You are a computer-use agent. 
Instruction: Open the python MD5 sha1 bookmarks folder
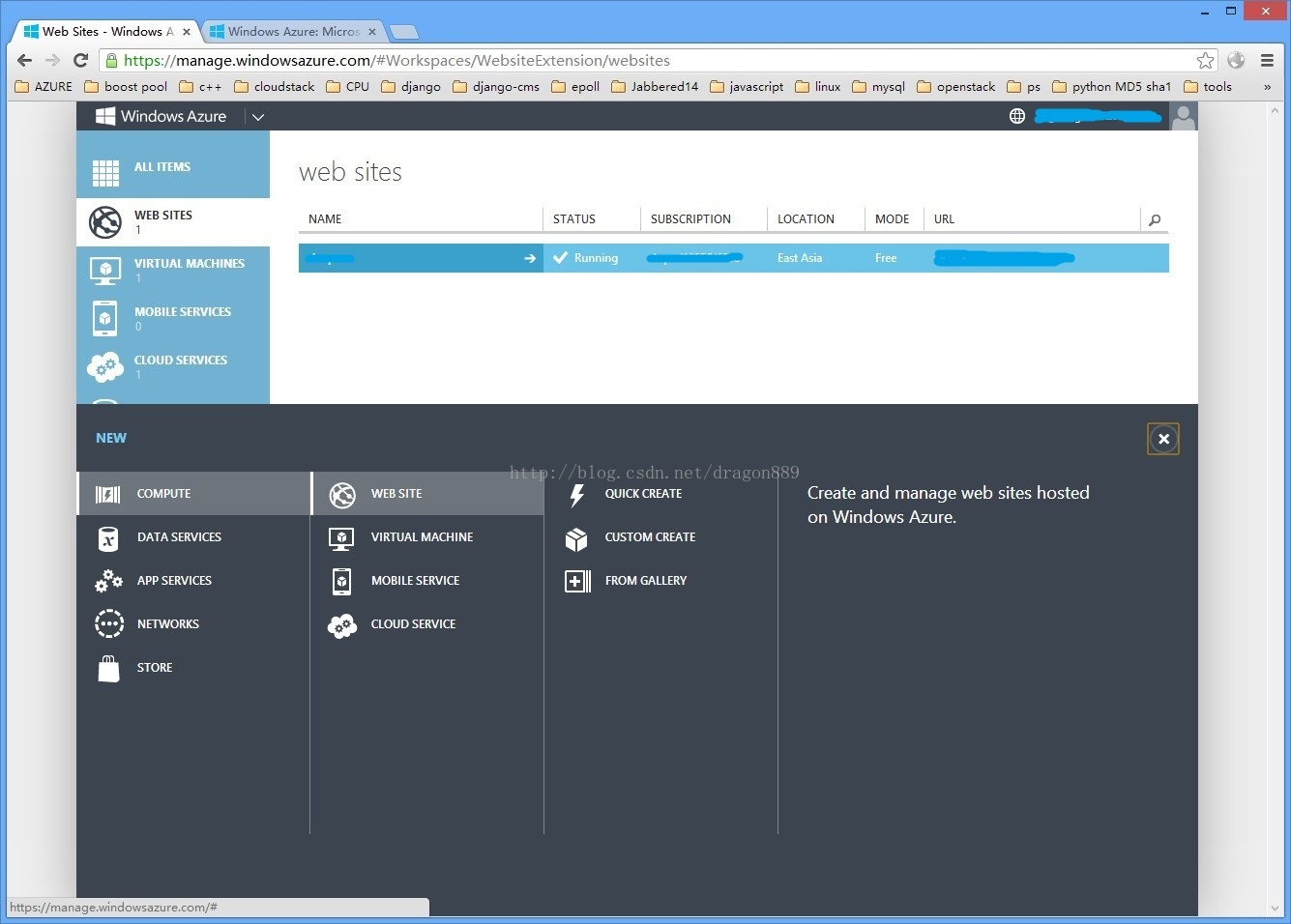(x=1111, y=86)
